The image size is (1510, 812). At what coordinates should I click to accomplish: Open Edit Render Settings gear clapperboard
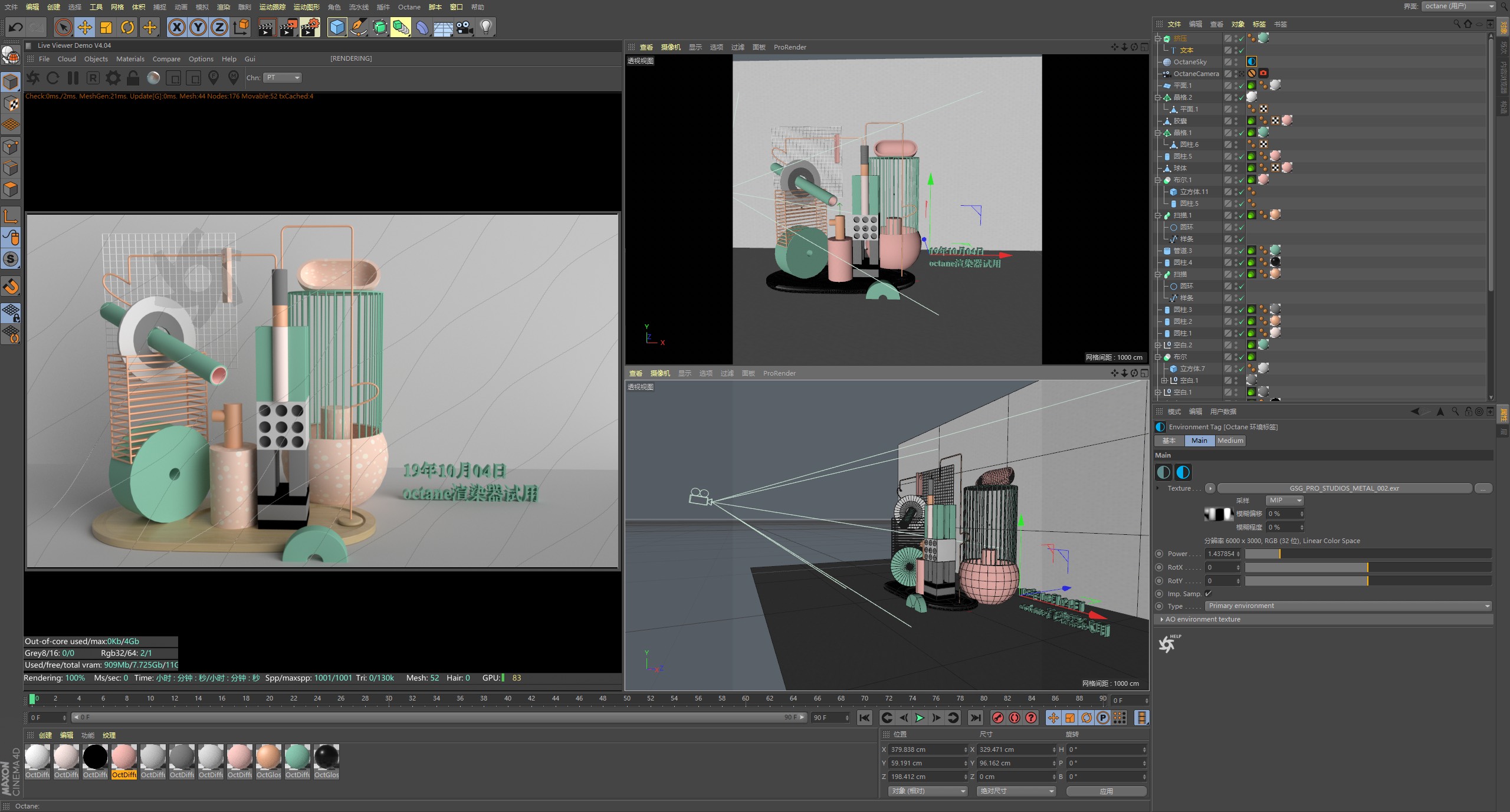pyautogui.click(x=310, y=27)
